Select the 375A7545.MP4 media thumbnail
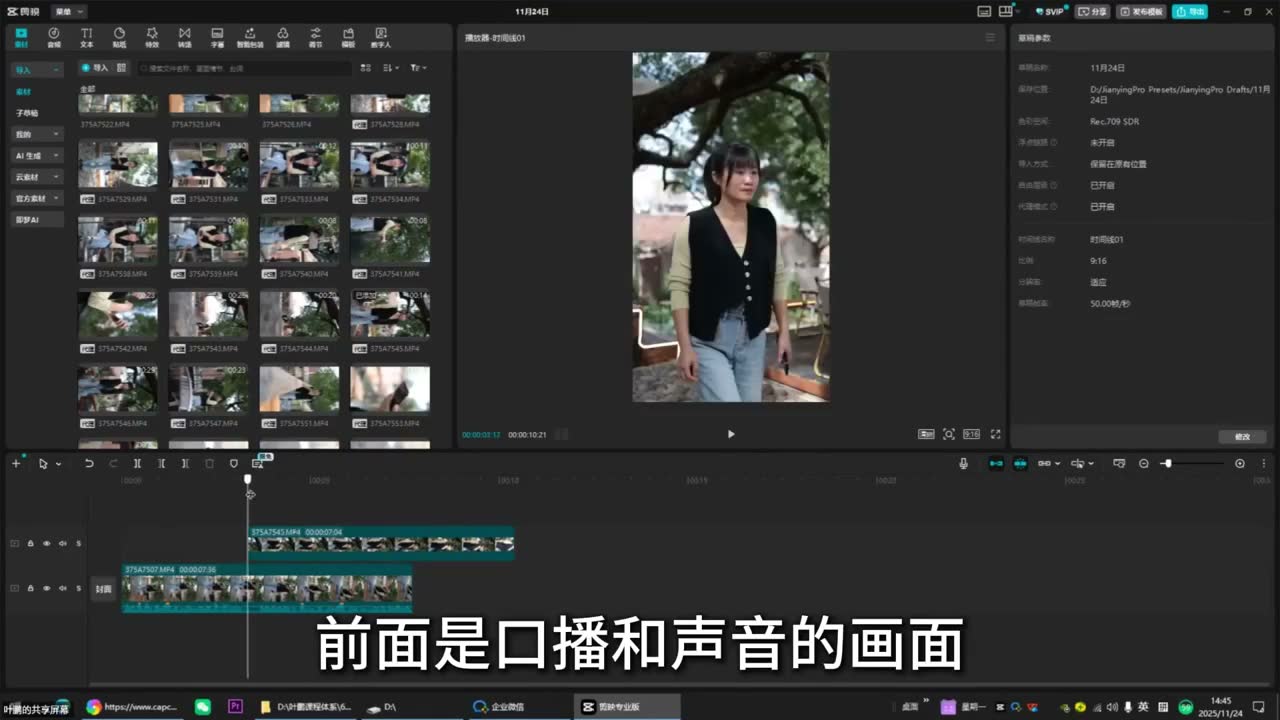Viewport: 1280px width, 720px height. pos(390,314)
